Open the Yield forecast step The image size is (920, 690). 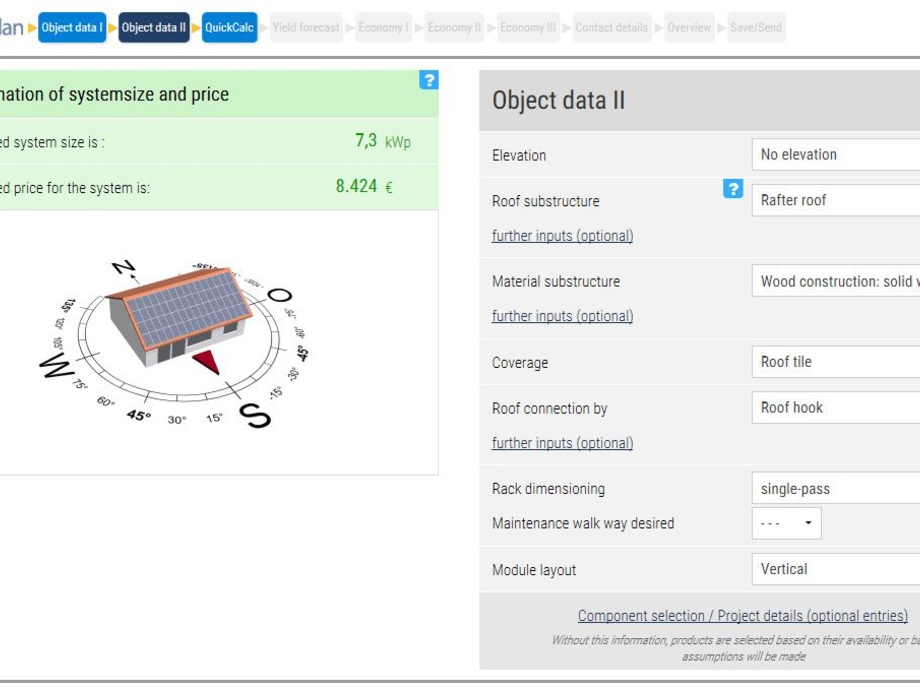click(x=306, y=27)
